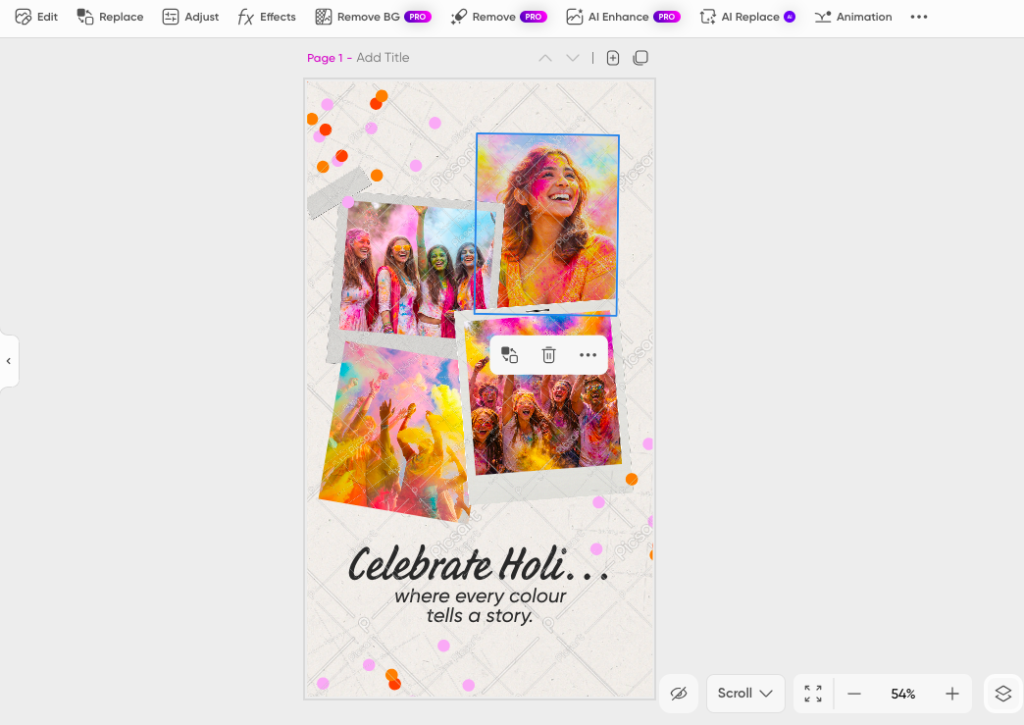Select the Remove BG PRO tool
Viewport: 1024px width, 725px height.
(x=373, y=17)
